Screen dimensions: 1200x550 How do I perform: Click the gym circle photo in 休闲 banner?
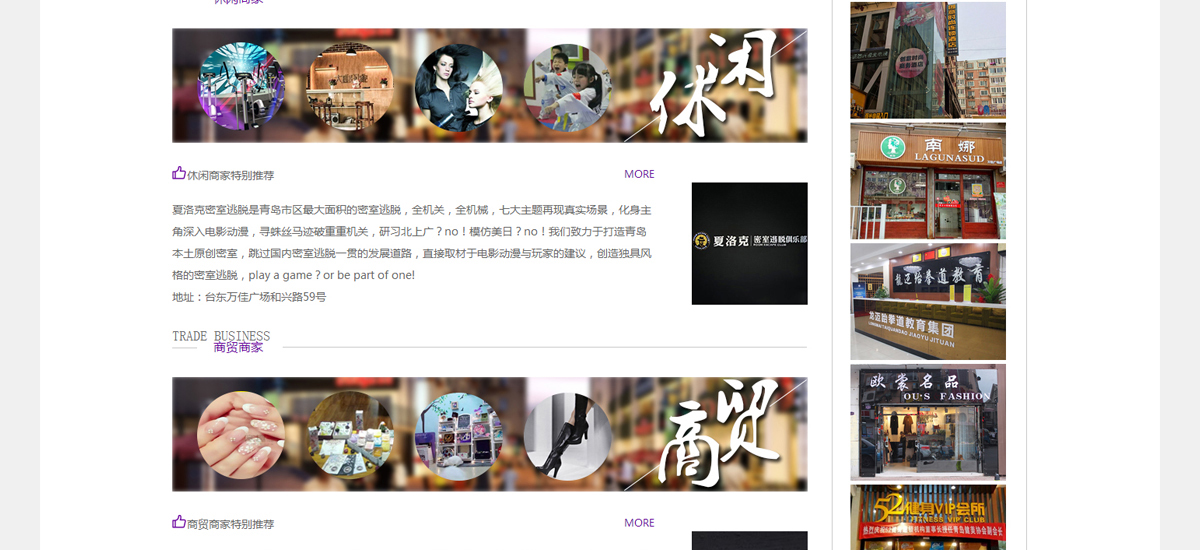[x=241, y=86]
